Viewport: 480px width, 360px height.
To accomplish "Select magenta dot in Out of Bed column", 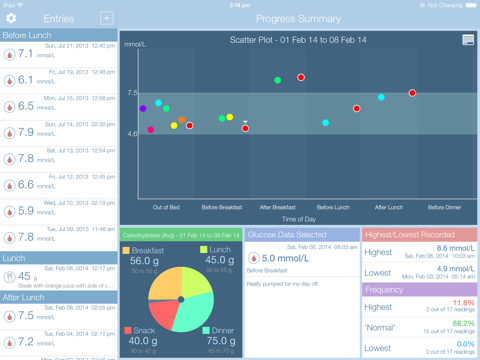I will pos(151,130).
